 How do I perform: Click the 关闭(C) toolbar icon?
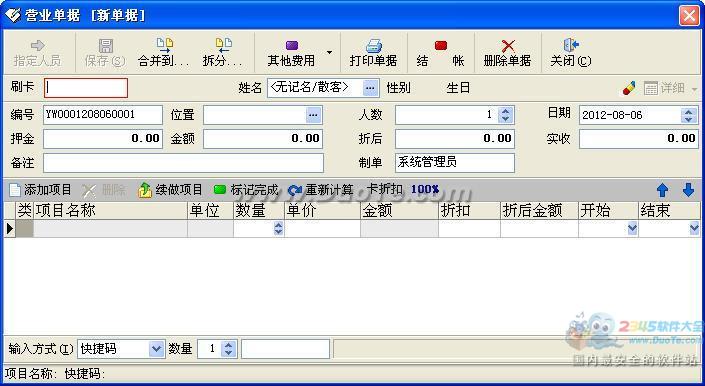571,45
